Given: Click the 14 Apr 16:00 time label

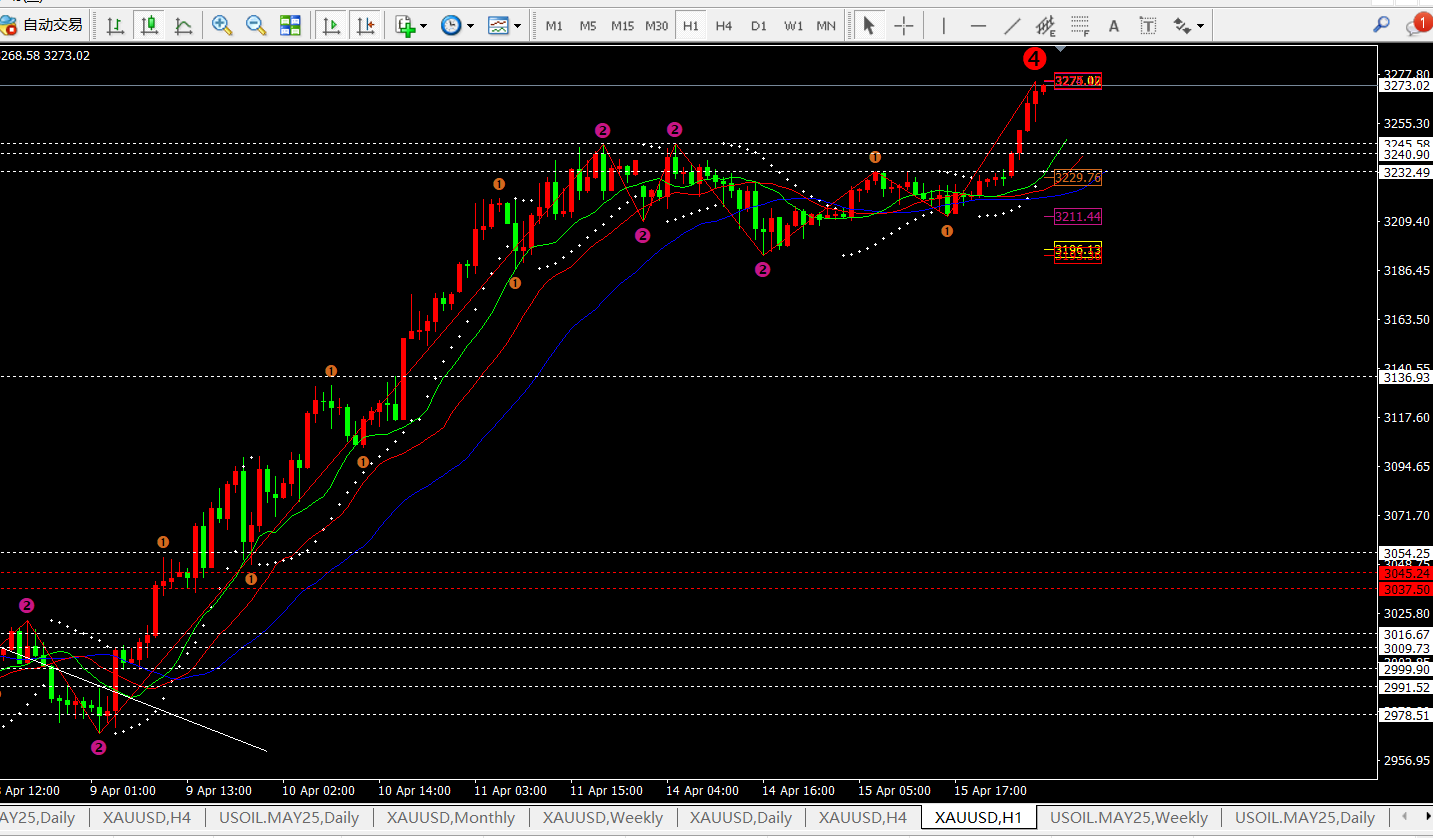Looking at the screenshot, I should point(798,791).
